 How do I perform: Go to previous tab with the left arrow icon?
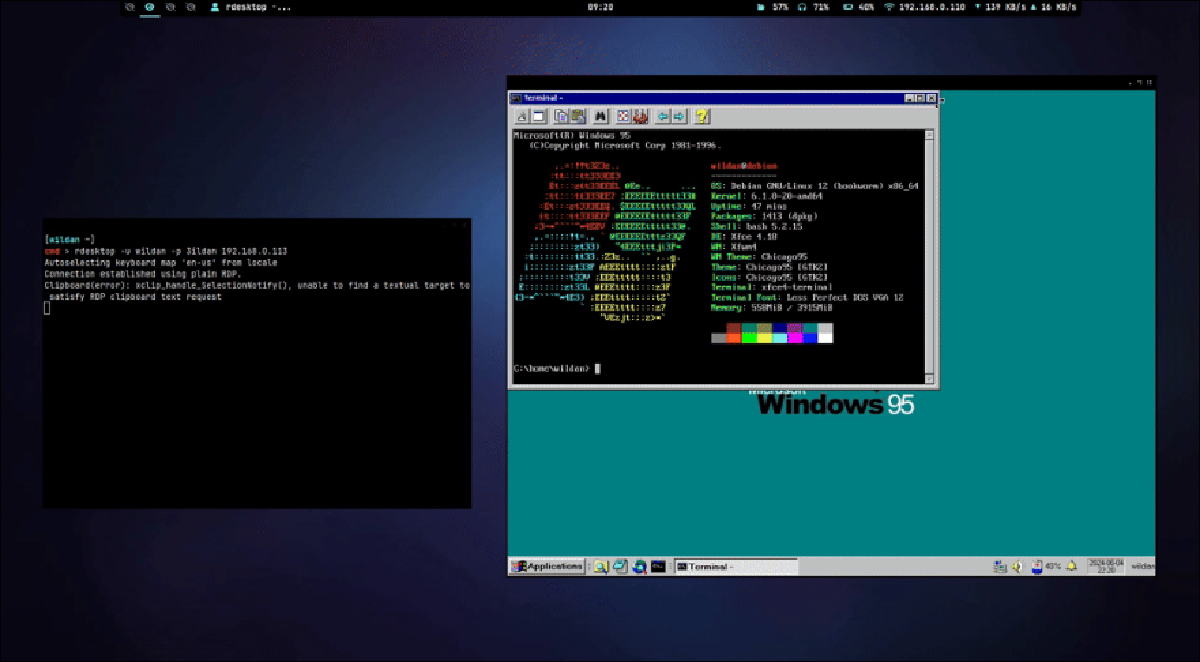tap(663, 116)
